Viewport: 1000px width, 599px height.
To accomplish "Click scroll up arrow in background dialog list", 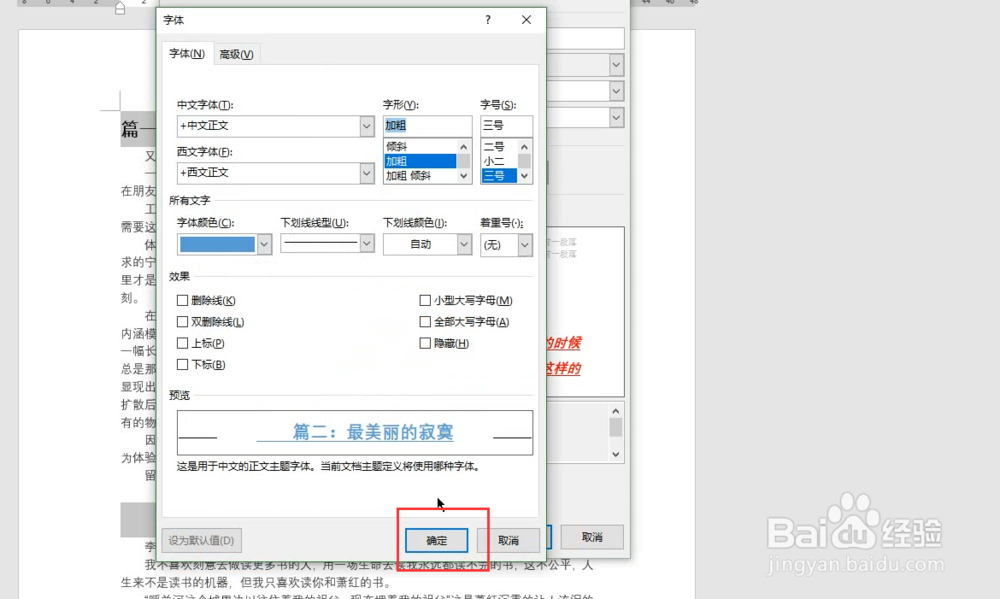I will pos(615,411).
